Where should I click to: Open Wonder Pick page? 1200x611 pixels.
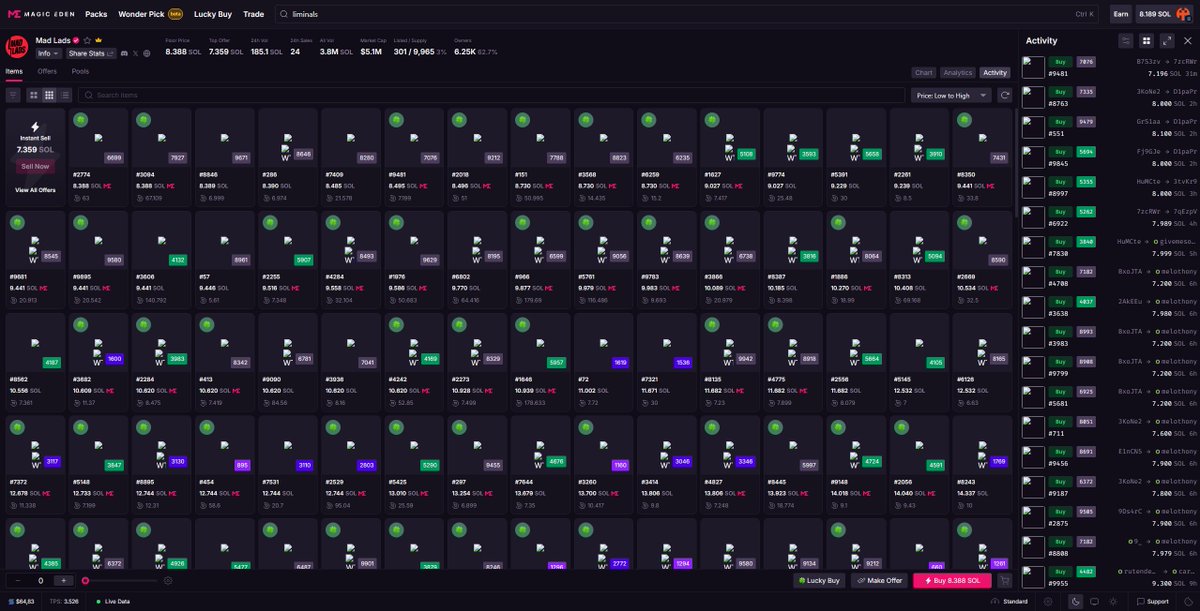tap(151, 14)
